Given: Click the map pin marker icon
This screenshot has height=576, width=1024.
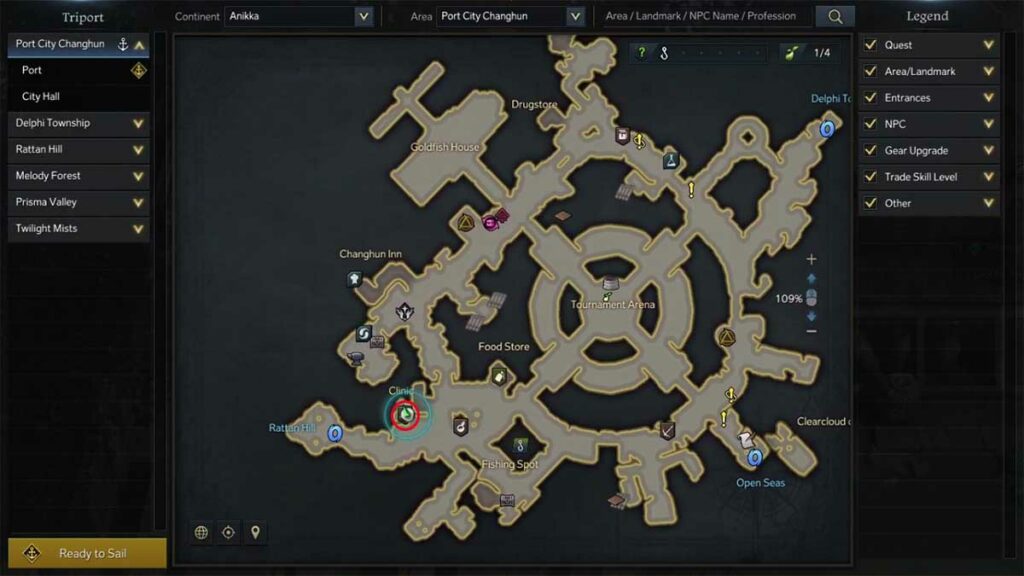Looking at the screenshot, I should (x=255, y=532).
